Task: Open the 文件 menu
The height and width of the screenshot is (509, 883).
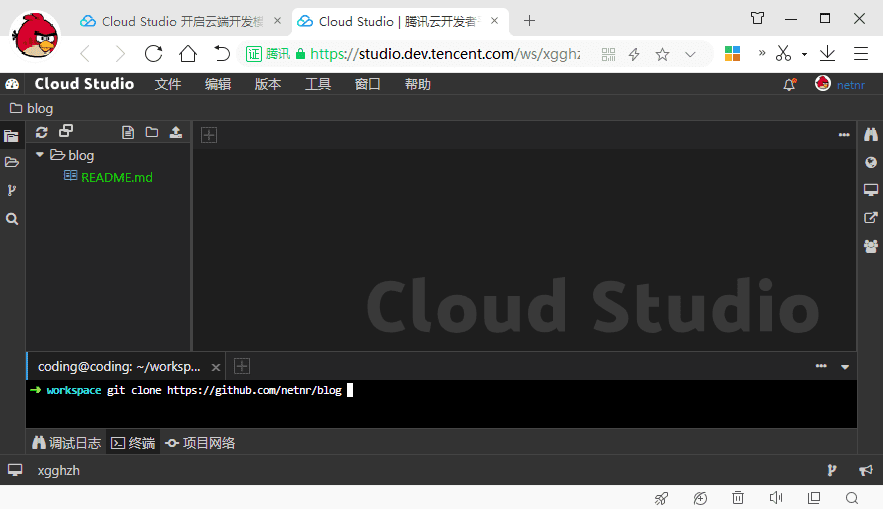Action: point(168,85)
